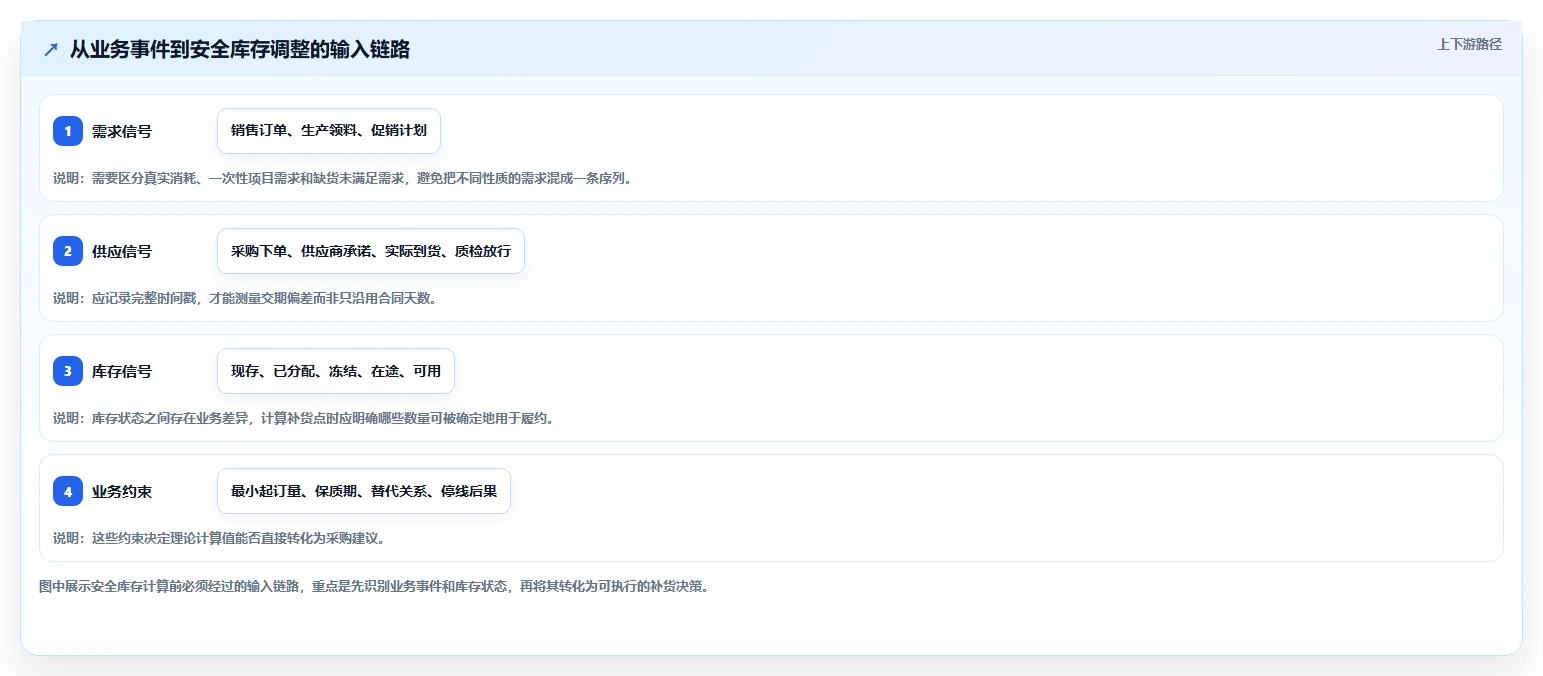Click the arrow icon beside the panel title
1543x676 pixels.
pyautogui.click(x=51, y=49)
